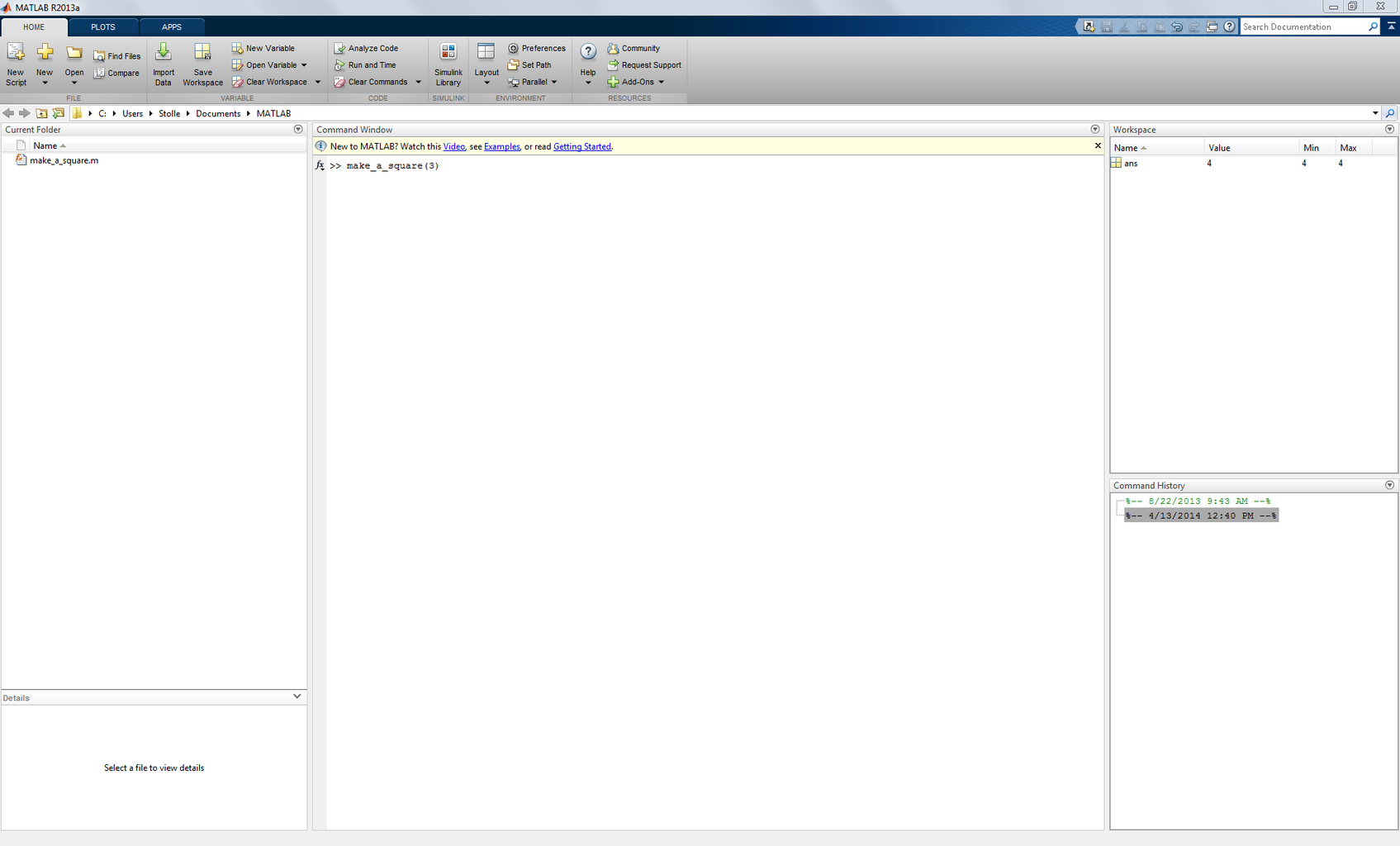This screenshot has width=1400, height=846.
Task: Open the Workspace panel actions menu
Action: coord(1389,130)
